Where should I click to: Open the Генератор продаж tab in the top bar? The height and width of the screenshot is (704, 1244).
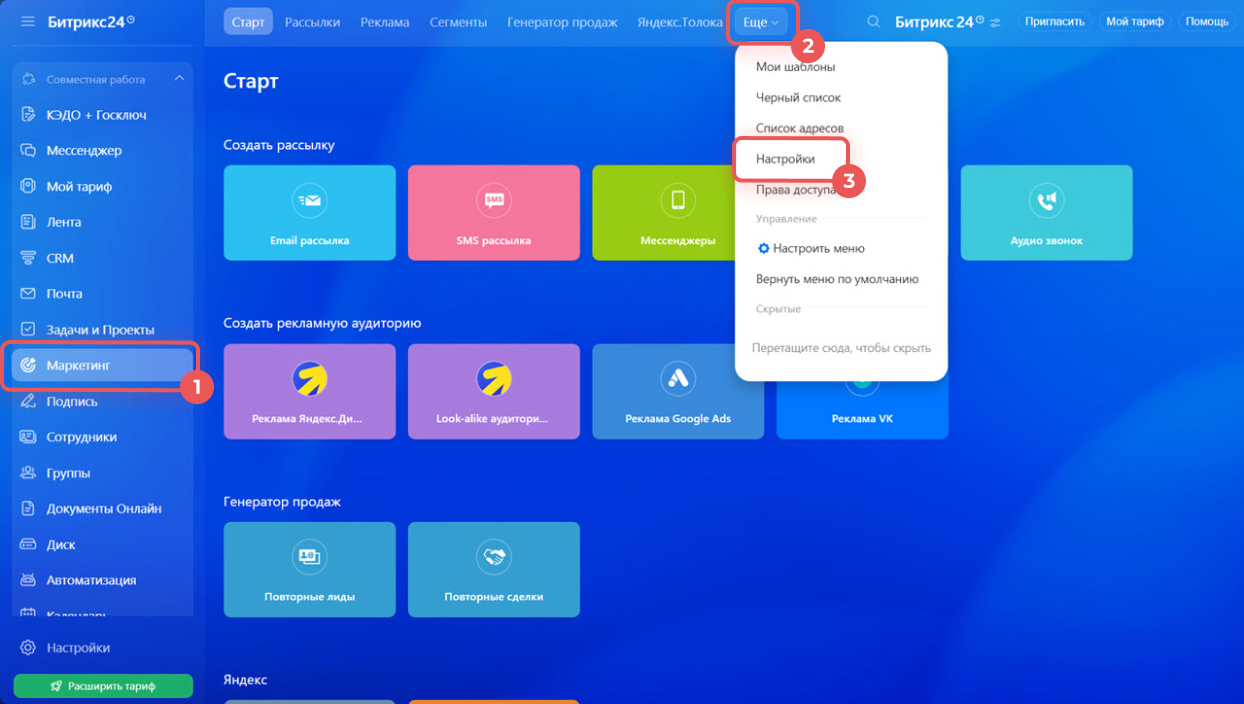(562, 21)
